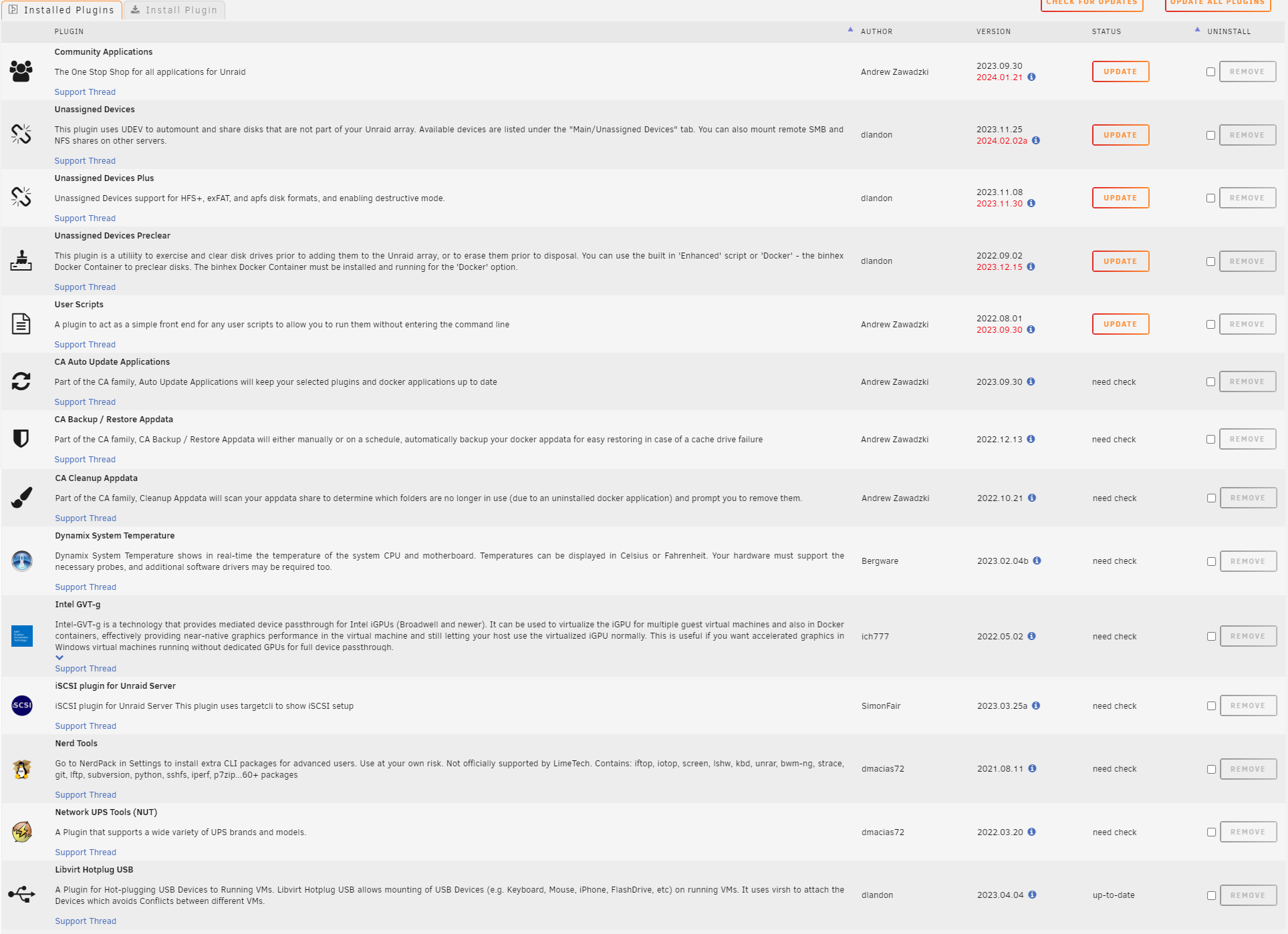Switch to the Install Plugin tab
This screenshot has width=1288, height=934.
pos(174,10)
